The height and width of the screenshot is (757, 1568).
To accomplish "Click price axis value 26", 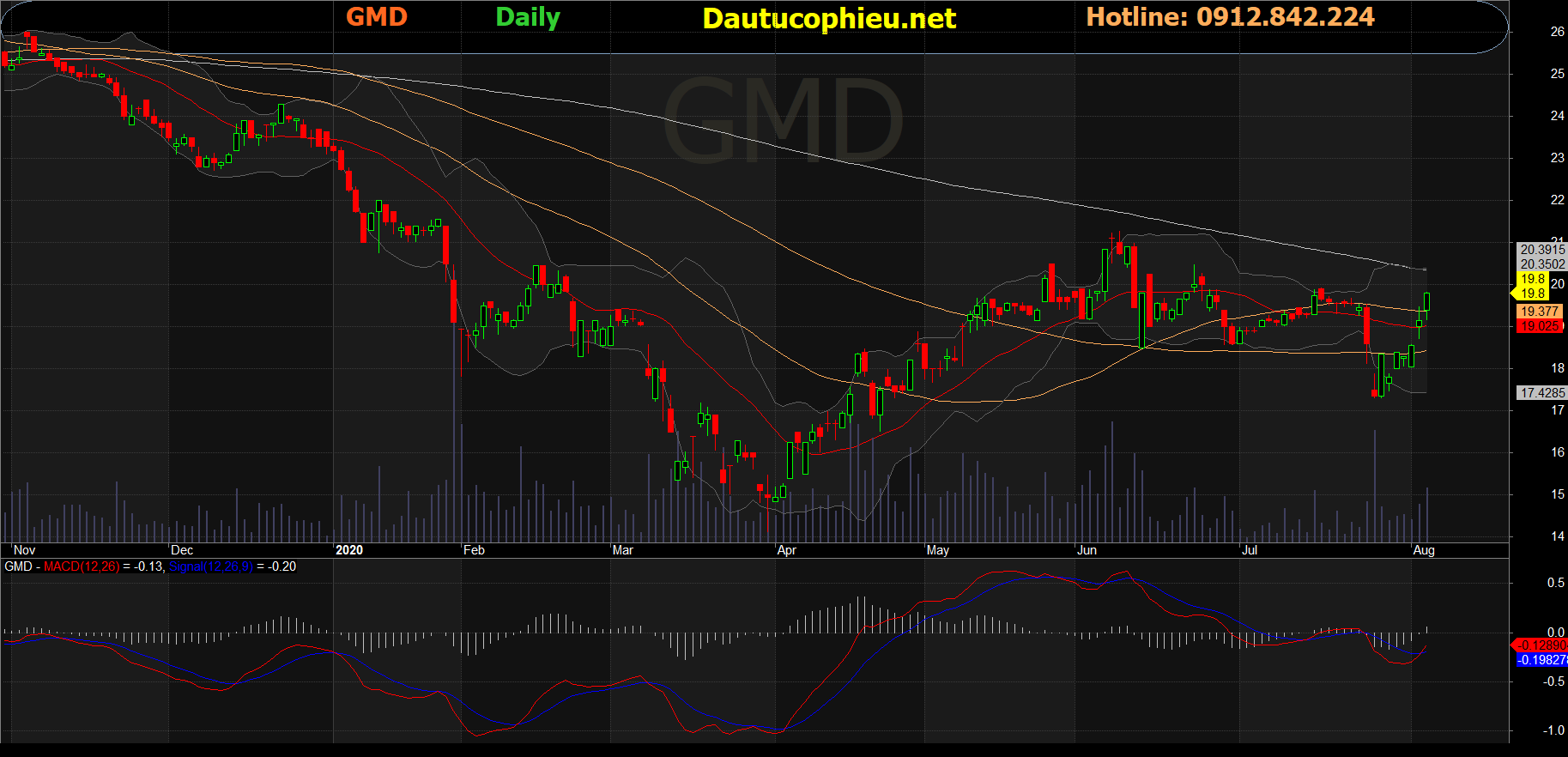I will (1557, 32).
